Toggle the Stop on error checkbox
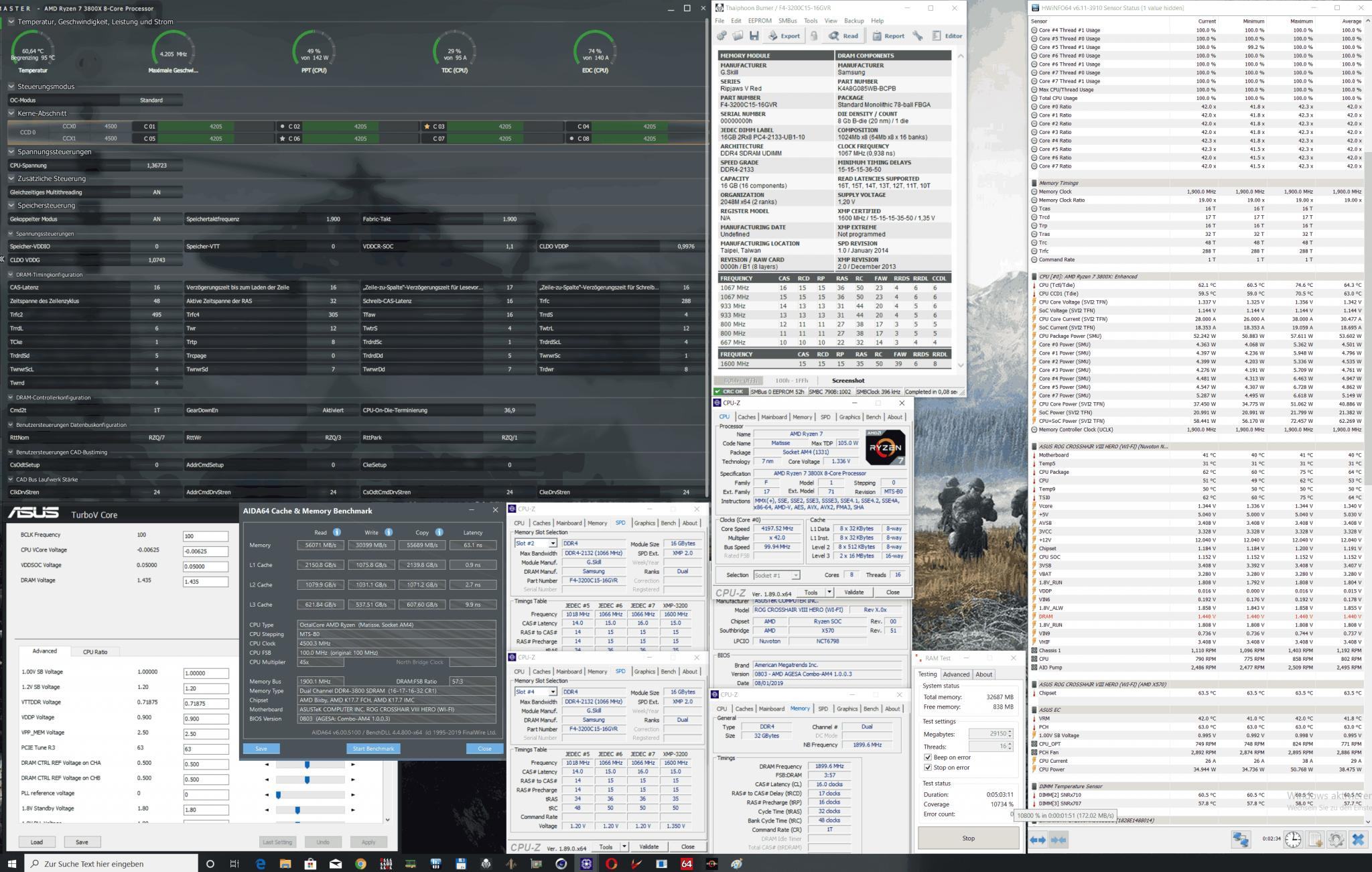 [928, 767]
